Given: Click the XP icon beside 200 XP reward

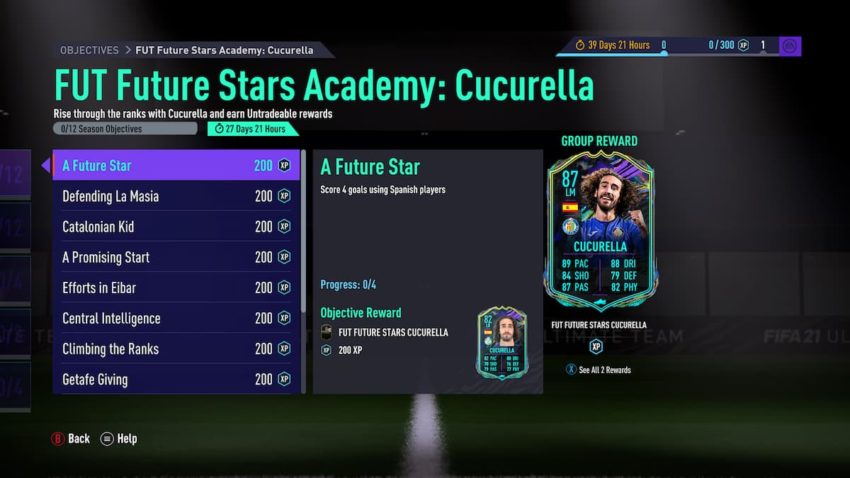Looking at the screenshot, I should point(326,350).
